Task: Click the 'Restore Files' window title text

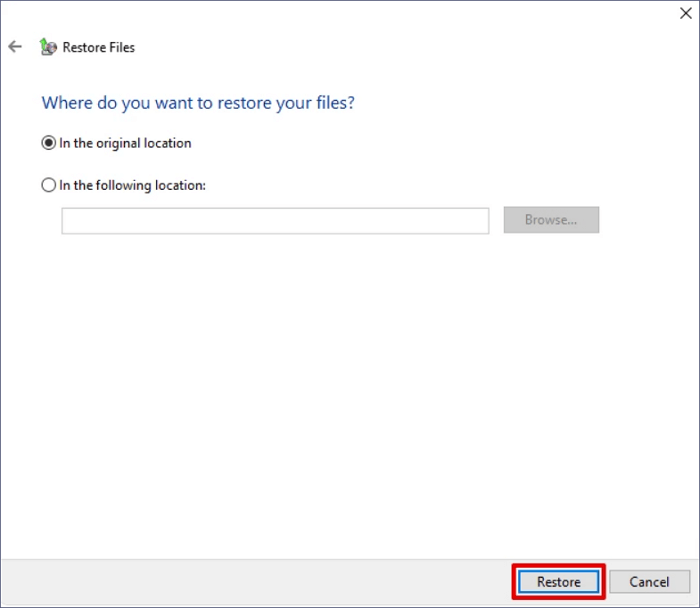Action: point(98,47)
